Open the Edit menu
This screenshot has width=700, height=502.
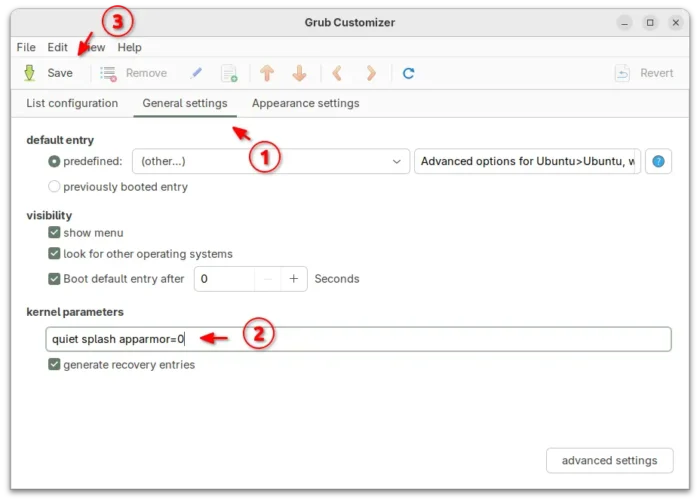[x=57, y=47]
